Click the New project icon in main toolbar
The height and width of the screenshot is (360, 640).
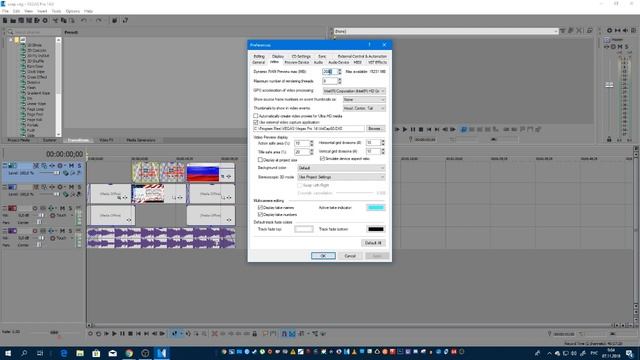click(5, 20)
